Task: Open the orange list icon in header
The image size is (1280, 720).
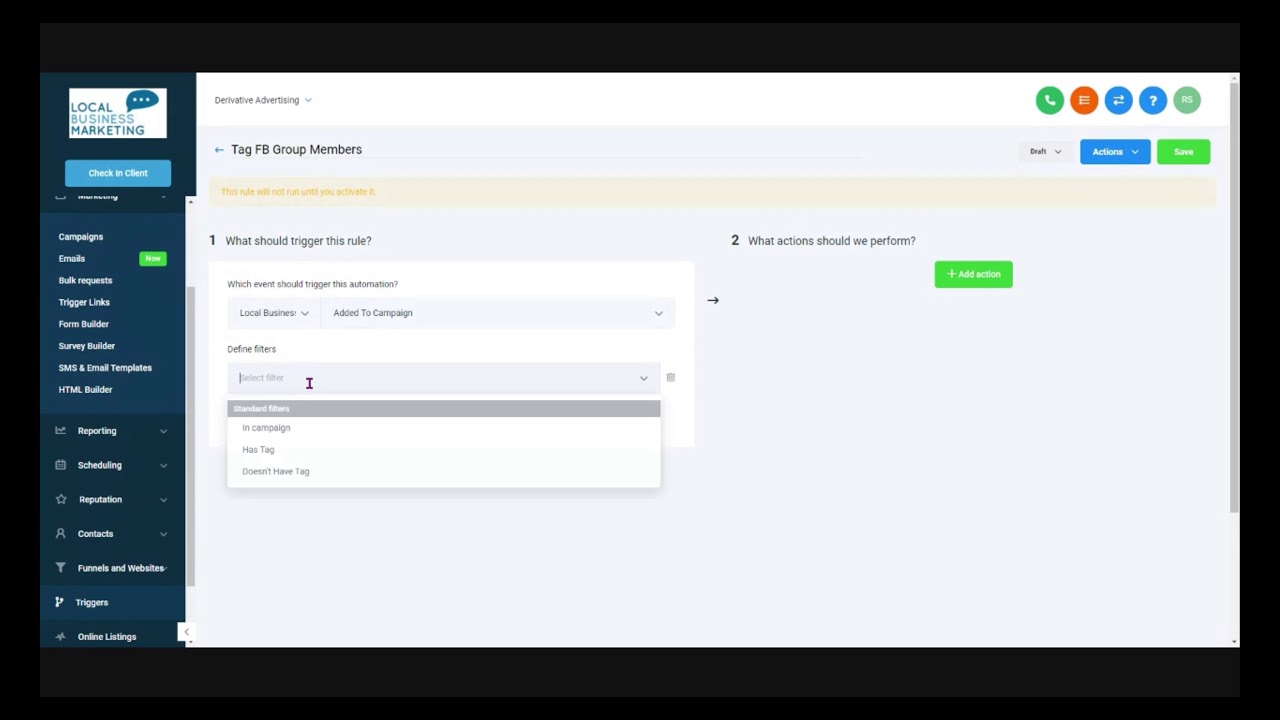Action: 1084,100
